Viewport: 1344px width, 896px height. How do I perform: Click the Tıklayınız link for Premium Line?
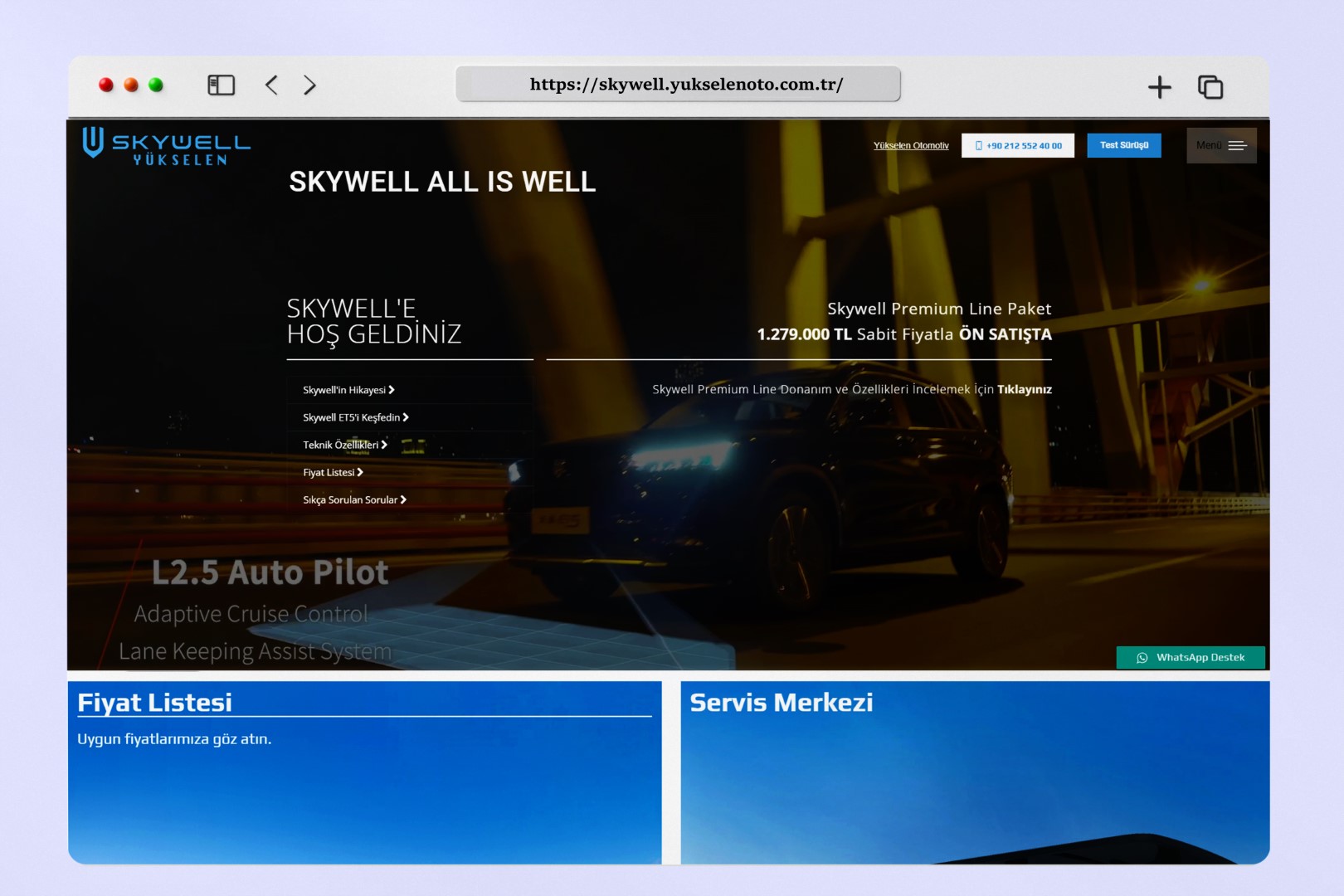pyautogui.click(x=1024, y=389)
